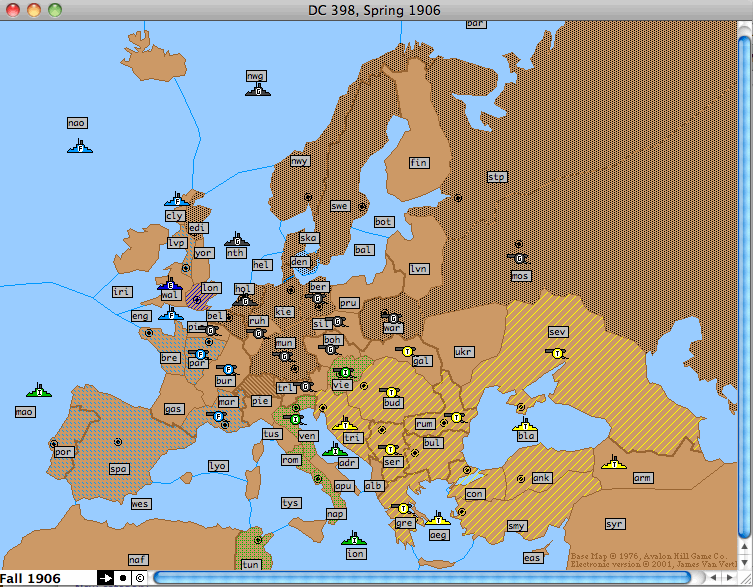Click the Turkish army above gre
This screenshot has width=753, height=587.
pos(402,508)
